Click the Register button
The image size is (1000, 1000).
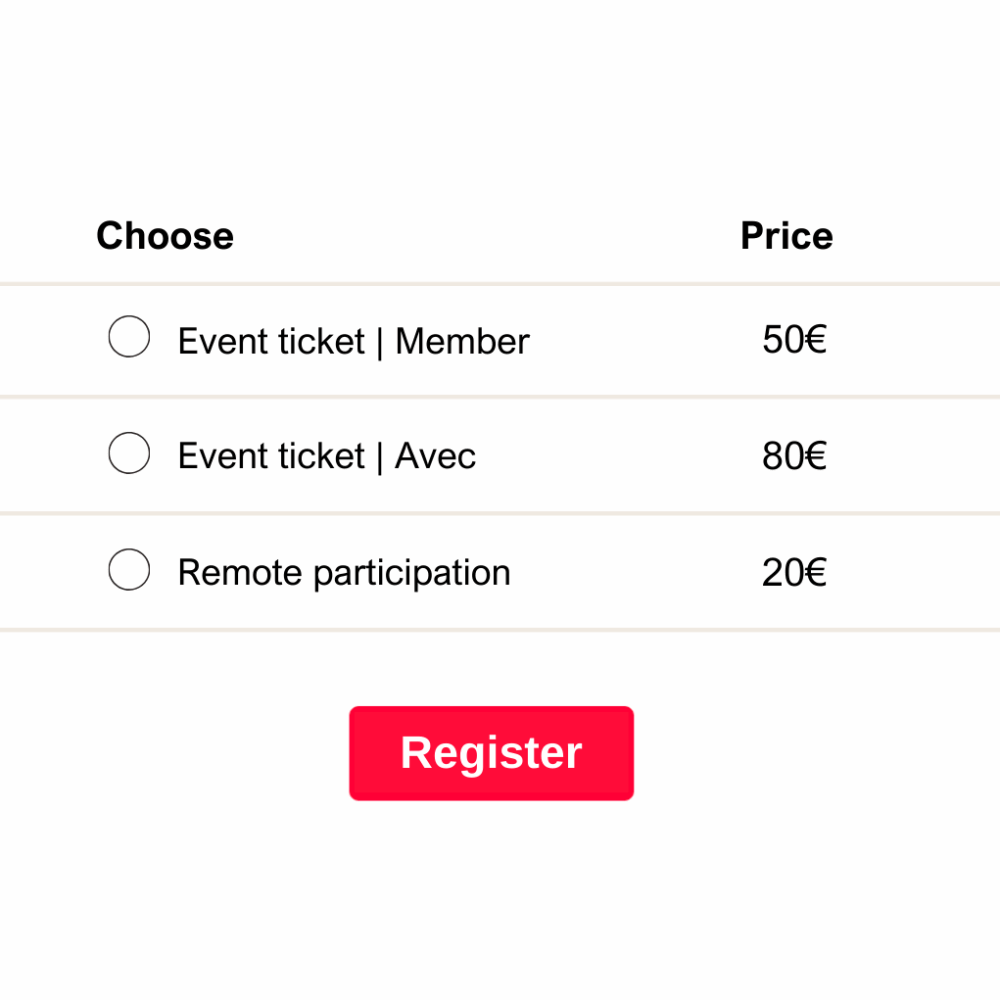pyautogui.click(x=490, y=752)
